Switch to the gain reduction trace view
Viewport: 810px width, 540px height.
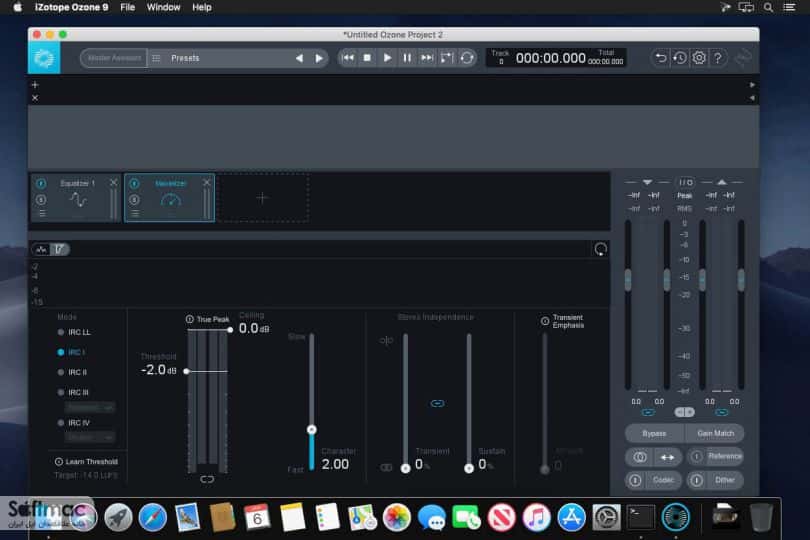pyautogui.click(x=59, y=250)
